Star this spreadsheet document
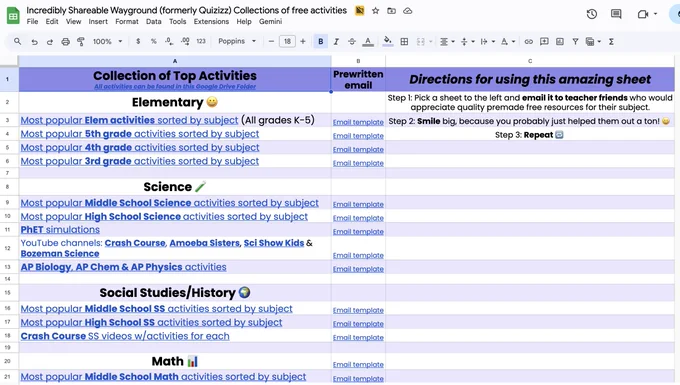The width and height of the screenshot is (680, 385). click(376, 11)
